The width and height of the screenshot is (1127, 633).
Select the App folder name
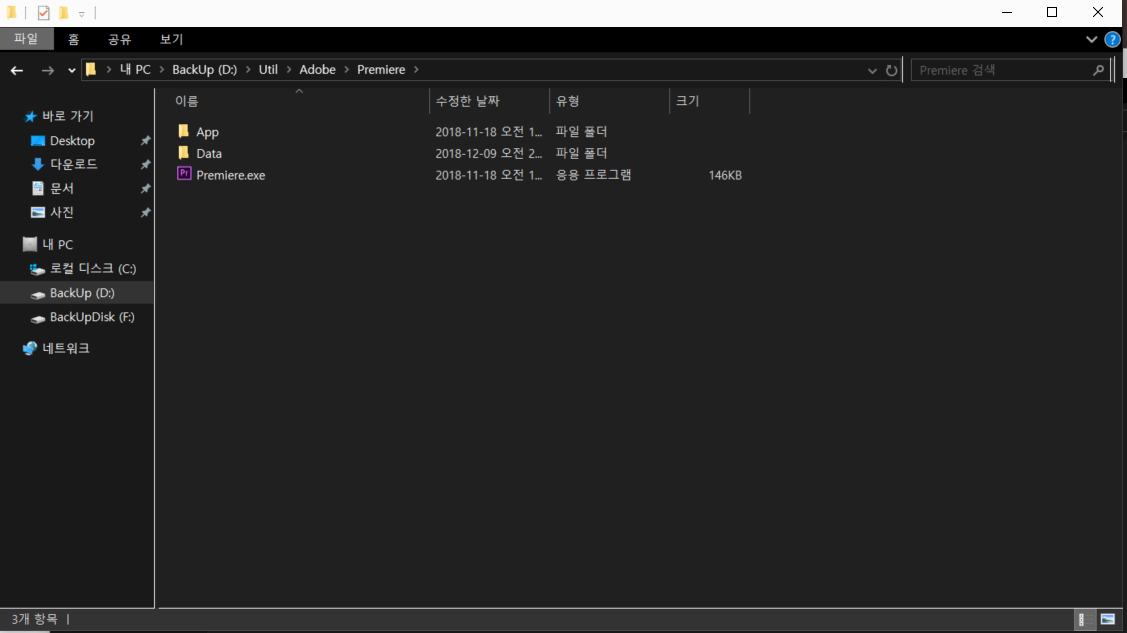pyautogui.click(x=208, y=132)
